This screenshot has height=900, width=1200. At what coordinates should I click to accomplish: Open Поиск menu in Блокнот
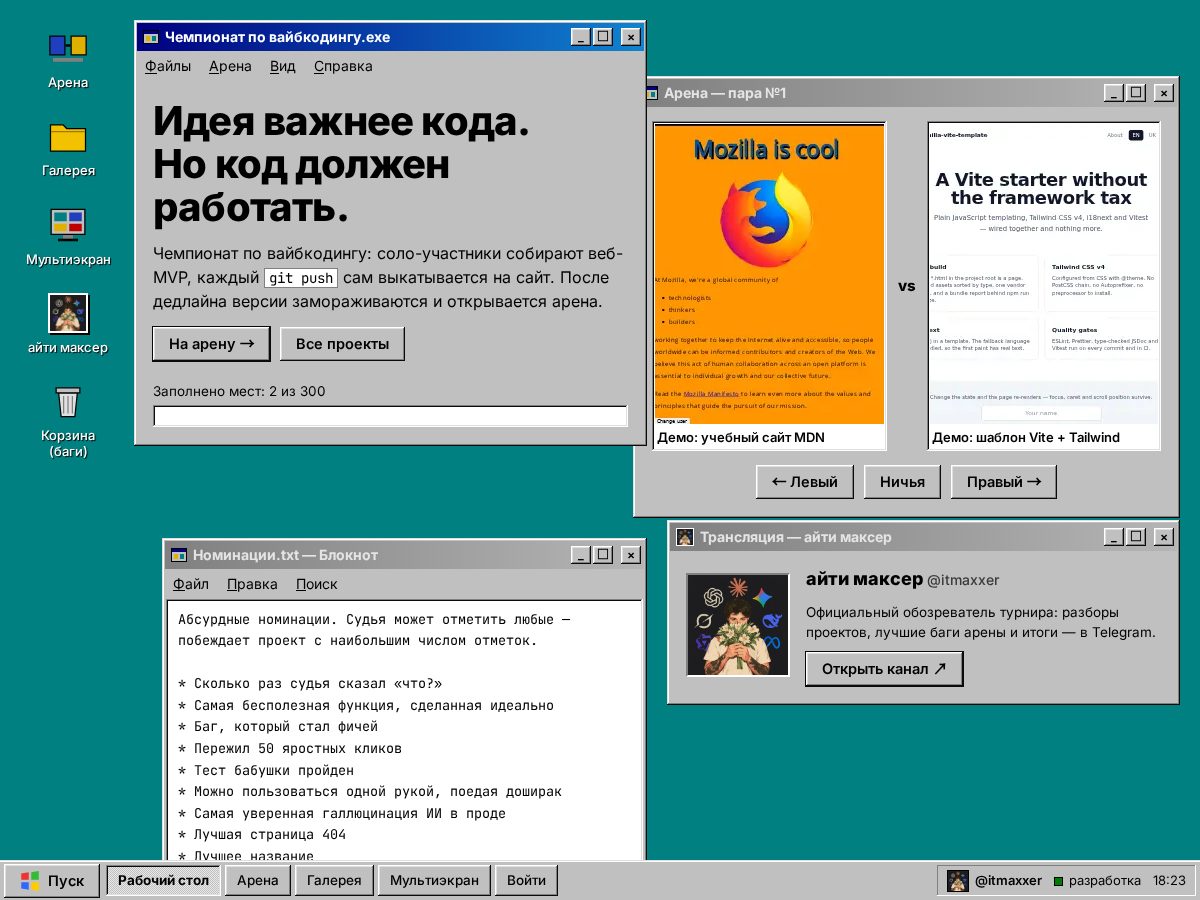point(316,584)
